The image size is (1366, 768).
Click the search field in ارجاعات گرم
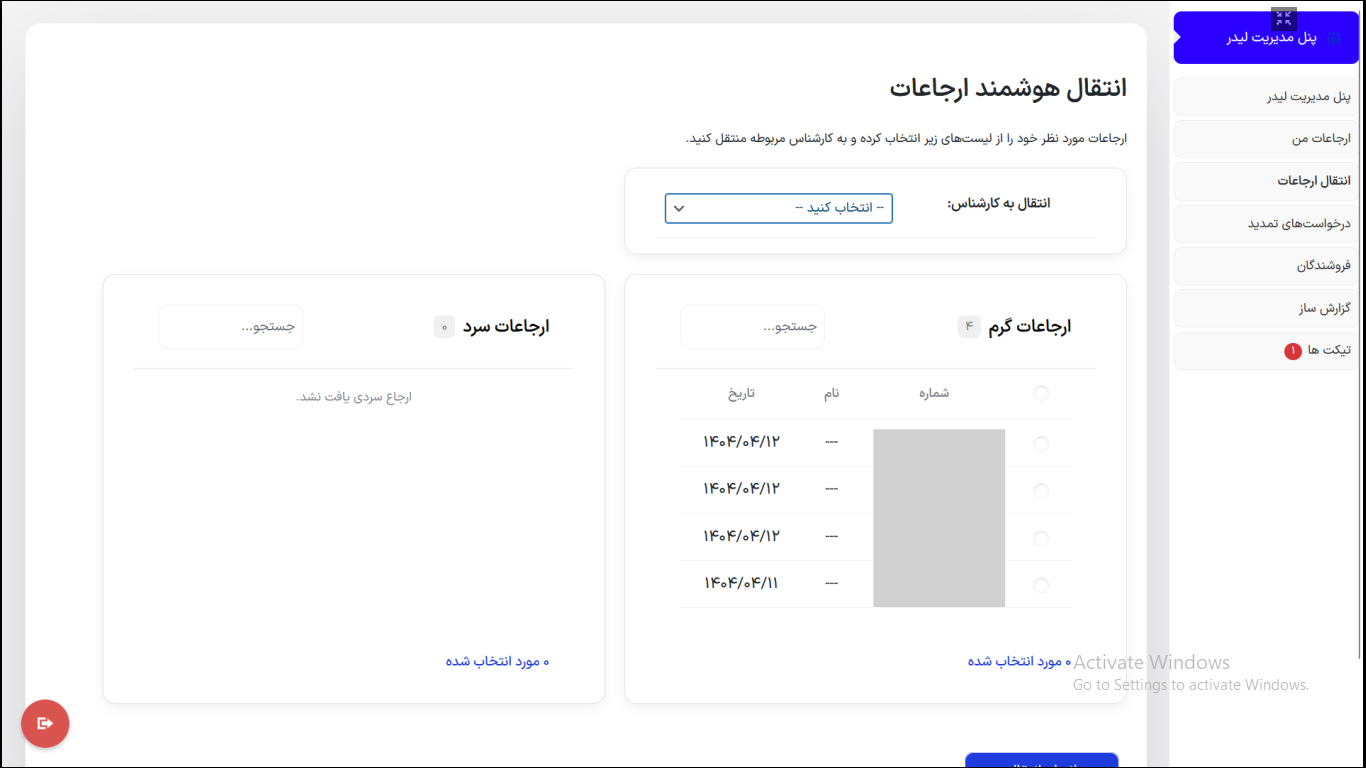[752, 327]
